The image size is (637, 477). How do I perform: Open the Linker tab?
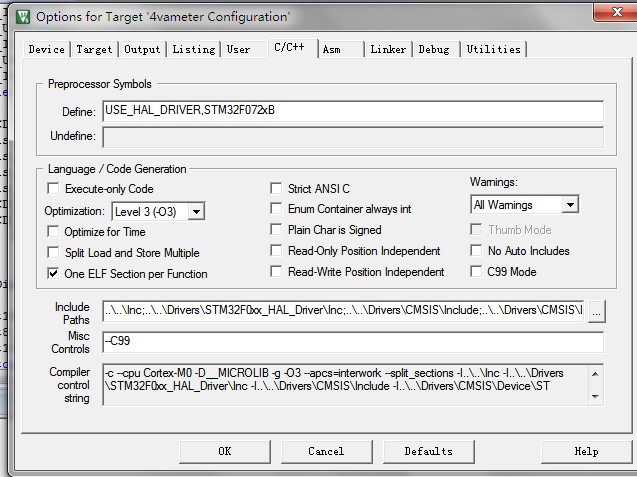click(388, 50)
